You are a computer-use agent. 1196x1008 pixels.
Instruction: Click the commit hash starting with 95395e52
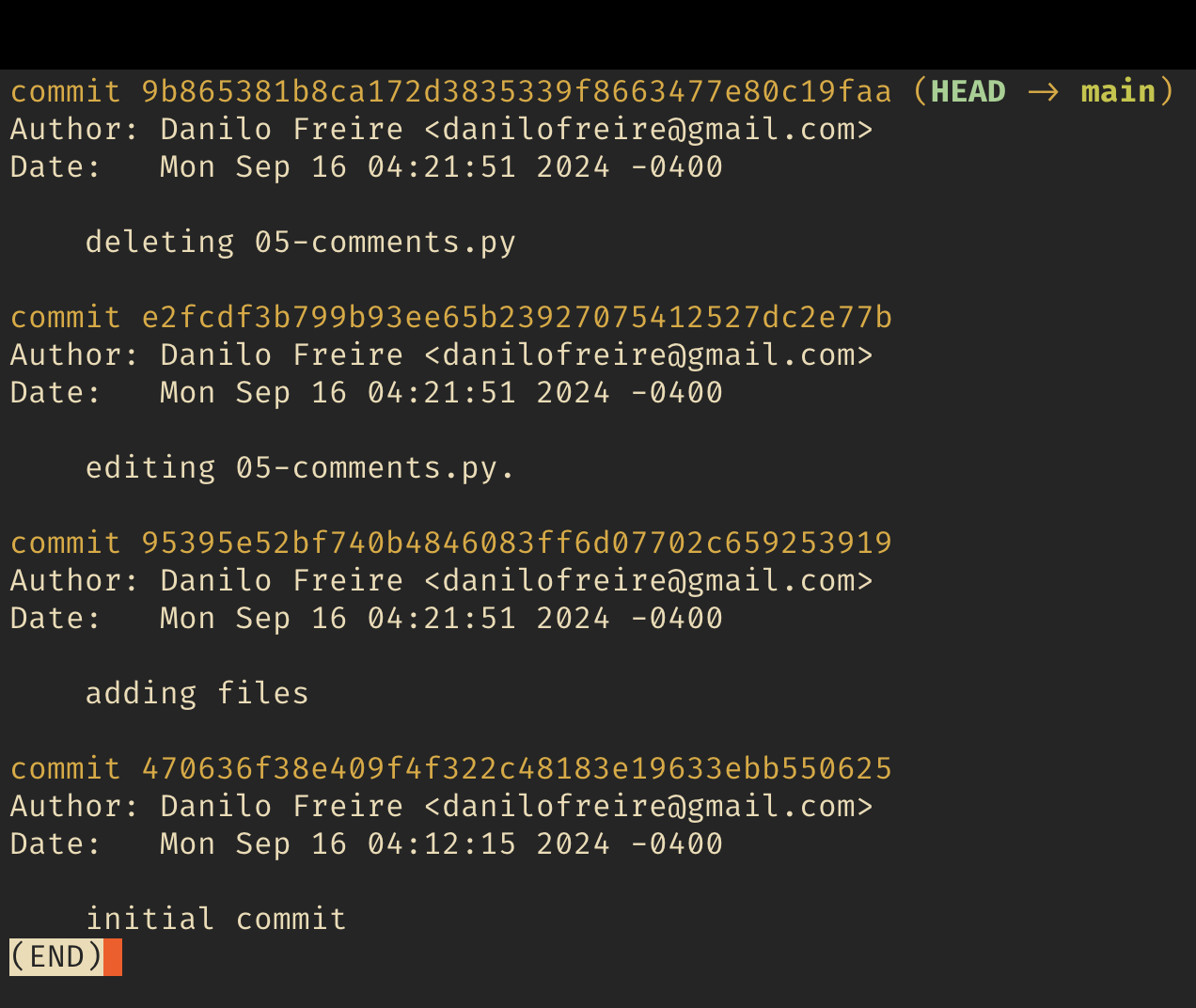pos(516,543)
